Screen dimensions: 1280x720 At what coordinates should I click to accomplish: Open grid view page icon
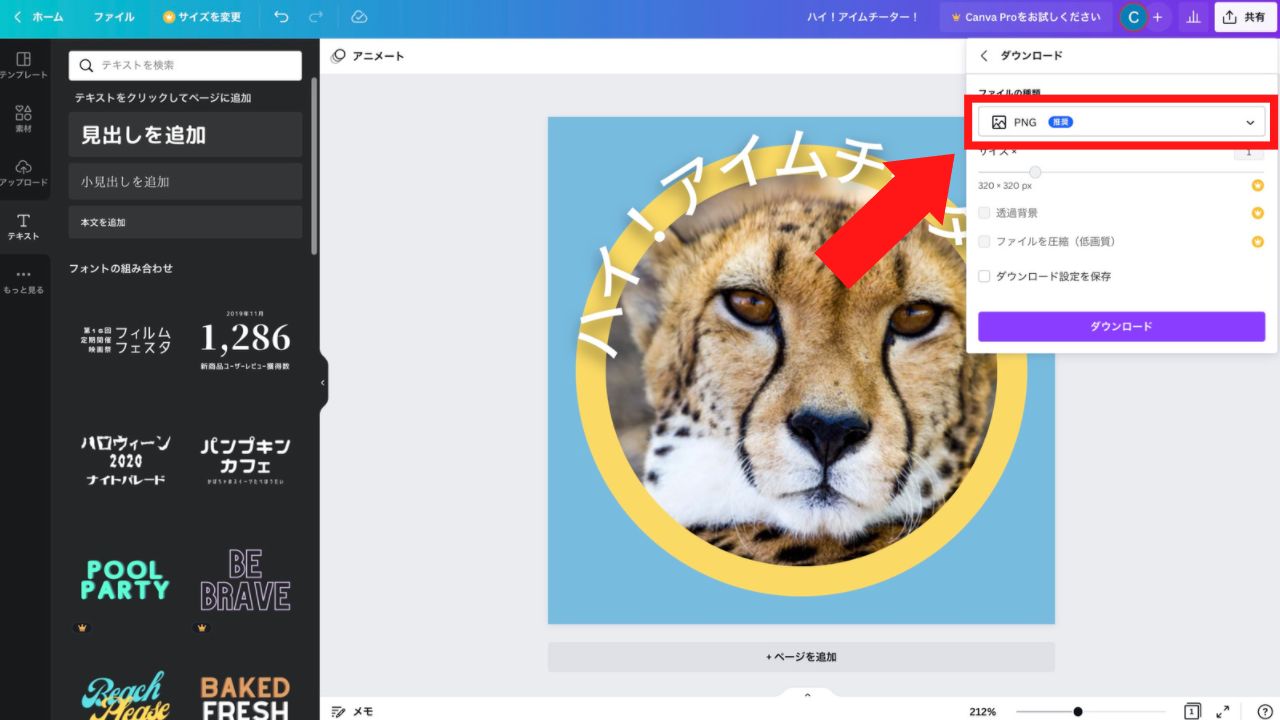(1192, 711)
